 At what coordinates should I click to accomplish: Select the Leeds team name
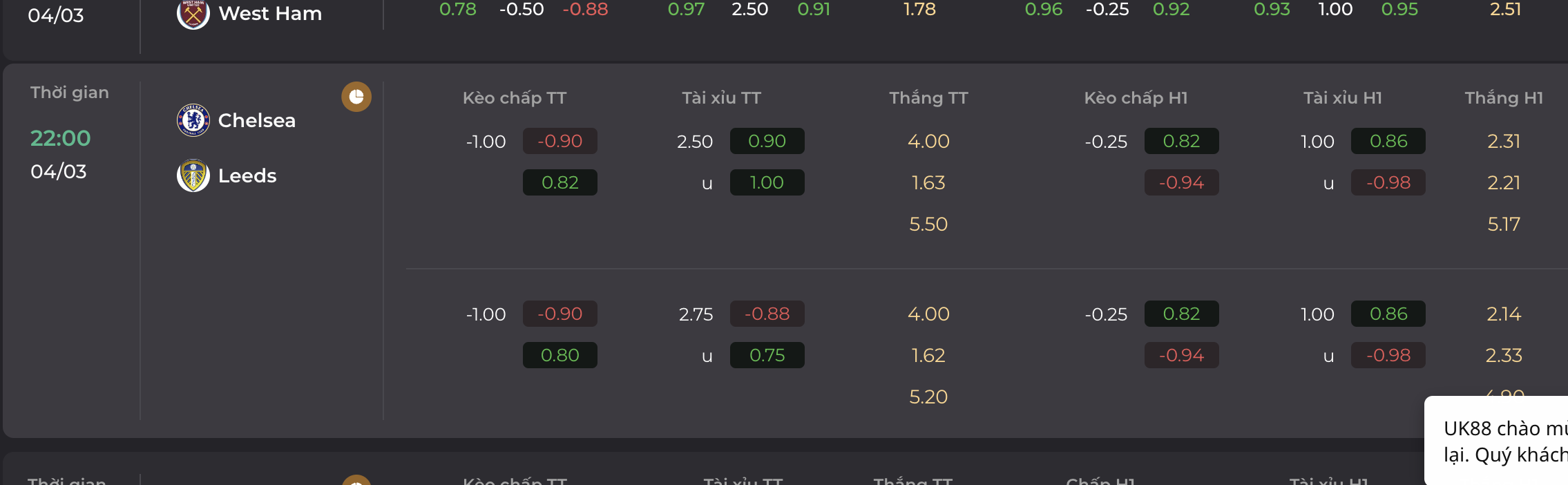point(247,175)
